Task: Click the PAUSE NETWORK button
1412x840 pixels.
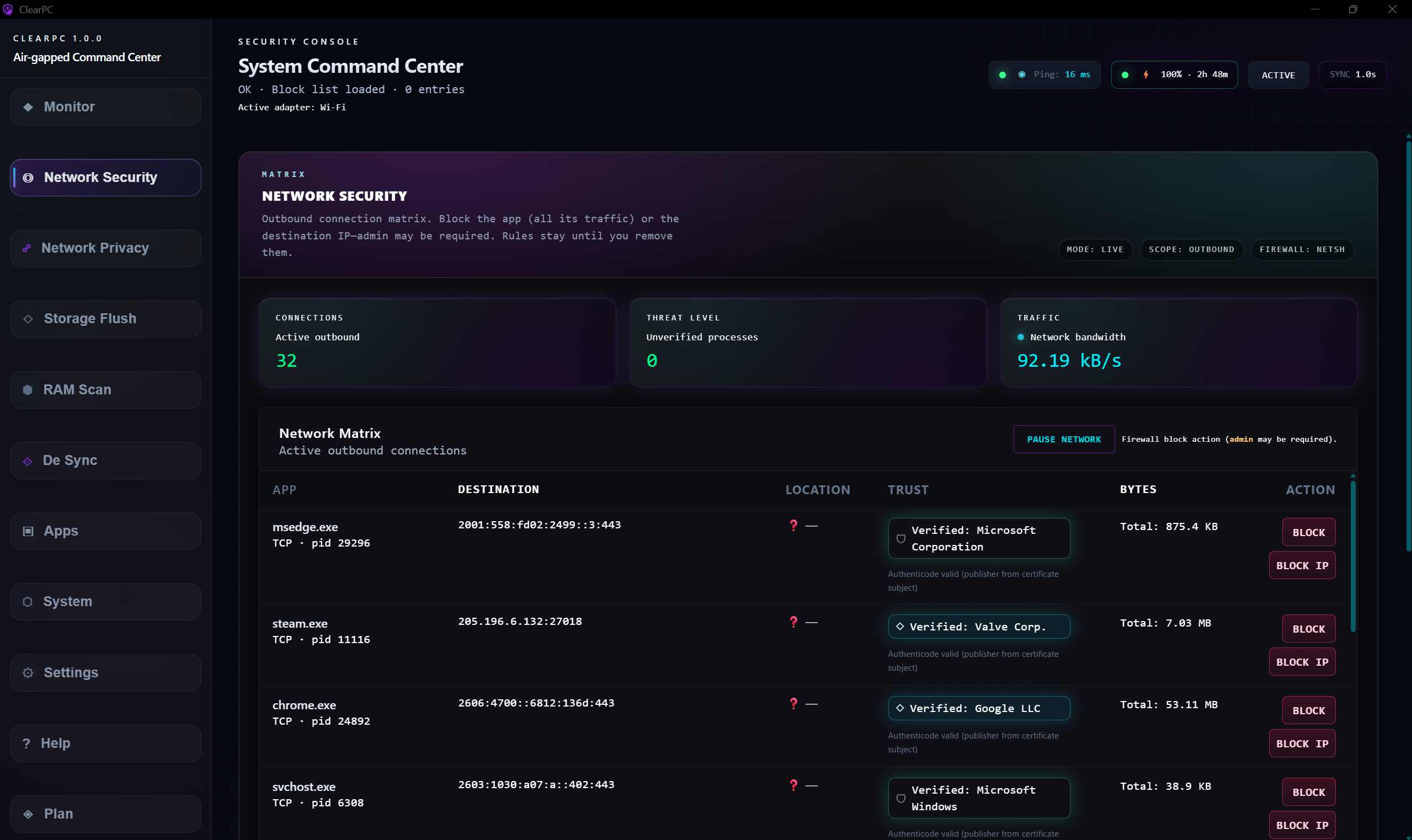Action: click(x=1064, y=439)
